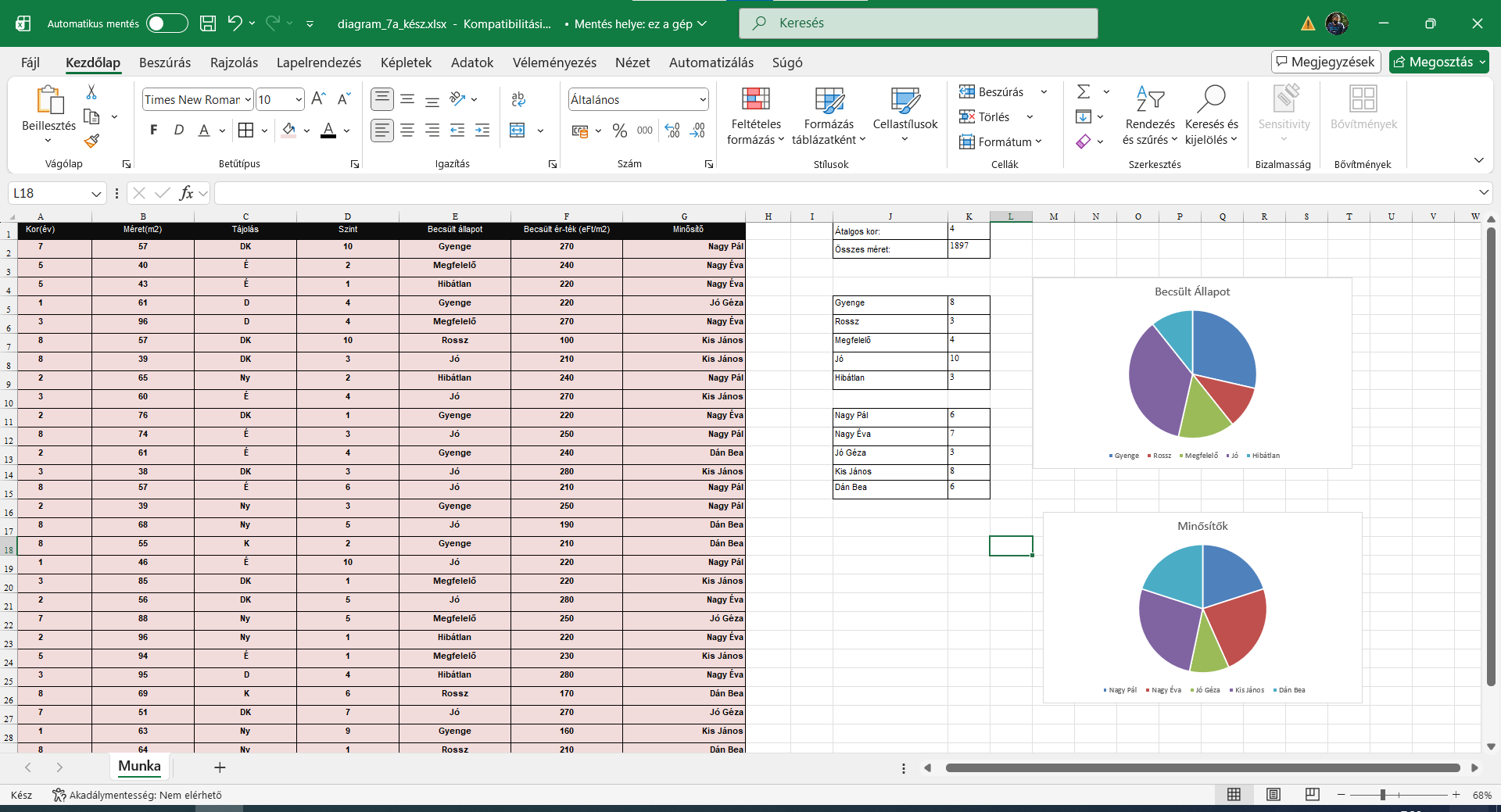Open the Beszúrás ribbon tab
This screenshot has height=812, width=1501.
165,63
